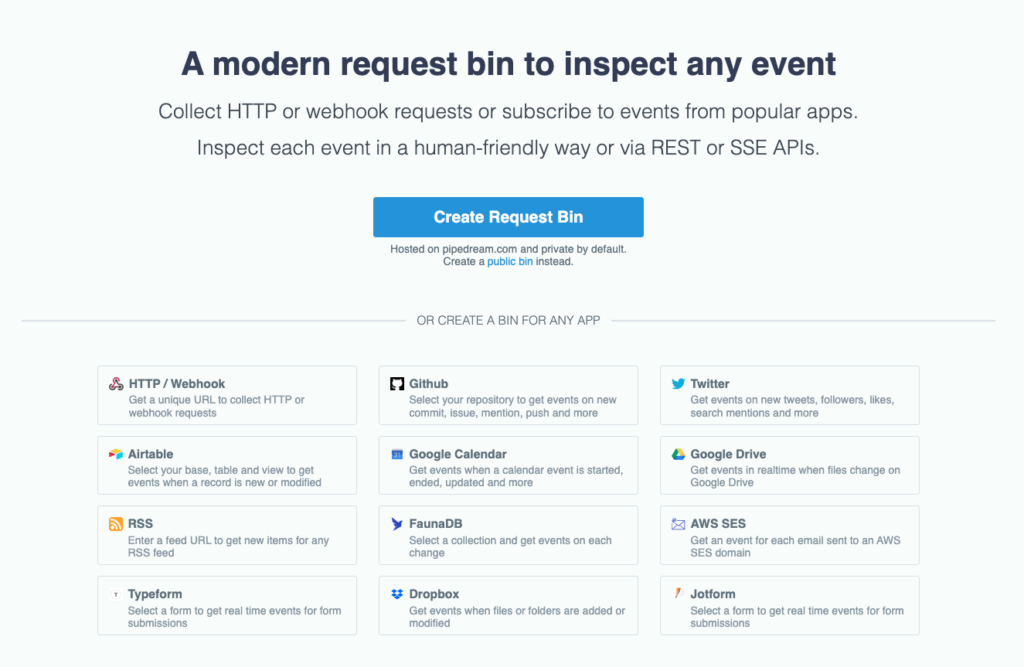Image resolution: width=1024 pixels, height=667 pixels.
Task: Select the AWS SES card title
Action: (718, 524)
